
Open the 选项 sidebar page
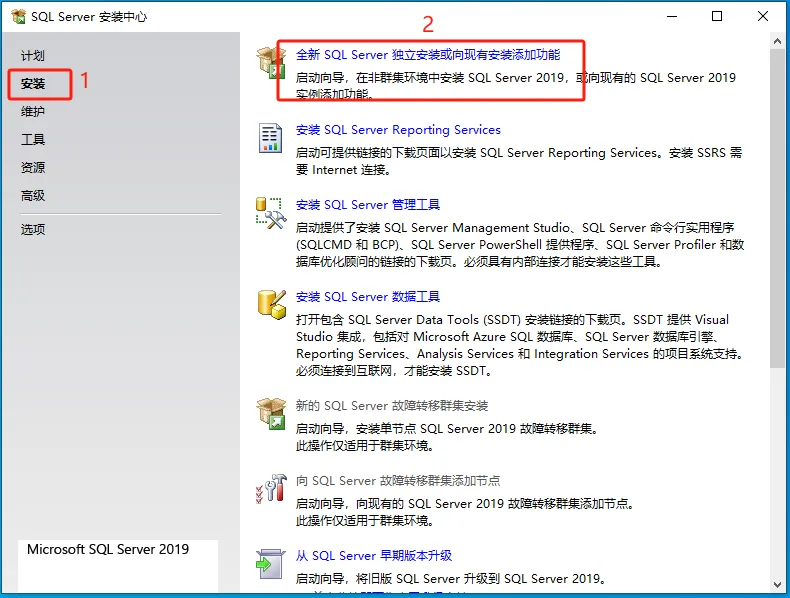click(33, 230)
